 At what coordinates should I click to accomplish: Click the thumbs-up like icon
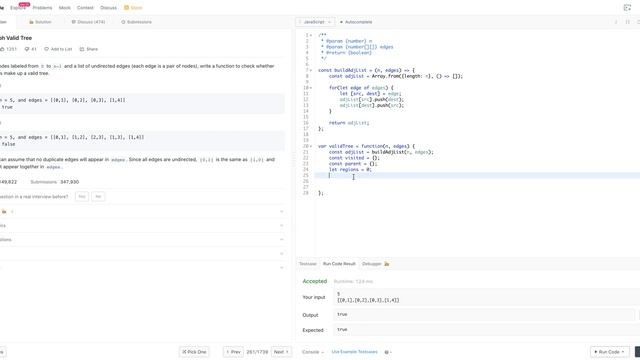[2, 49]
